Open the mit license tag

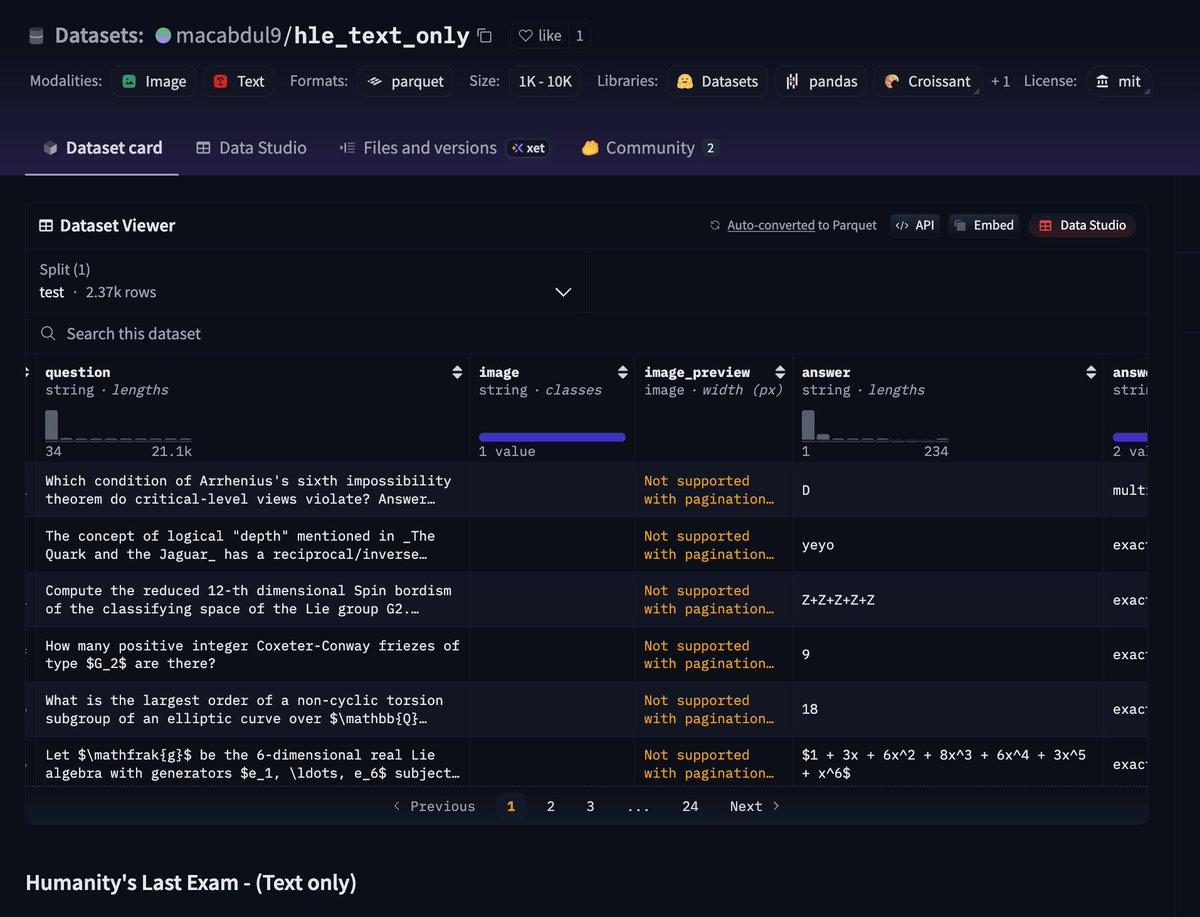[1118, 81]
